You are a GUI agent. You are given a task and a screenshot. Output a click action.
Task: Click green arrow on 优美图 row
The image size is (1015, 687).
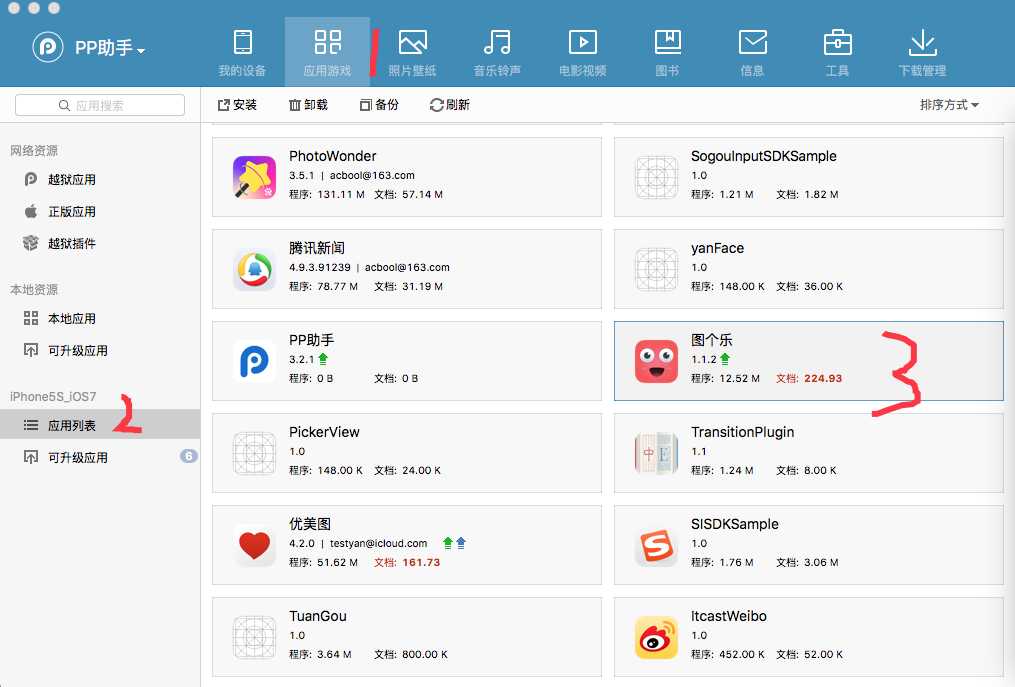coord(447,543)
